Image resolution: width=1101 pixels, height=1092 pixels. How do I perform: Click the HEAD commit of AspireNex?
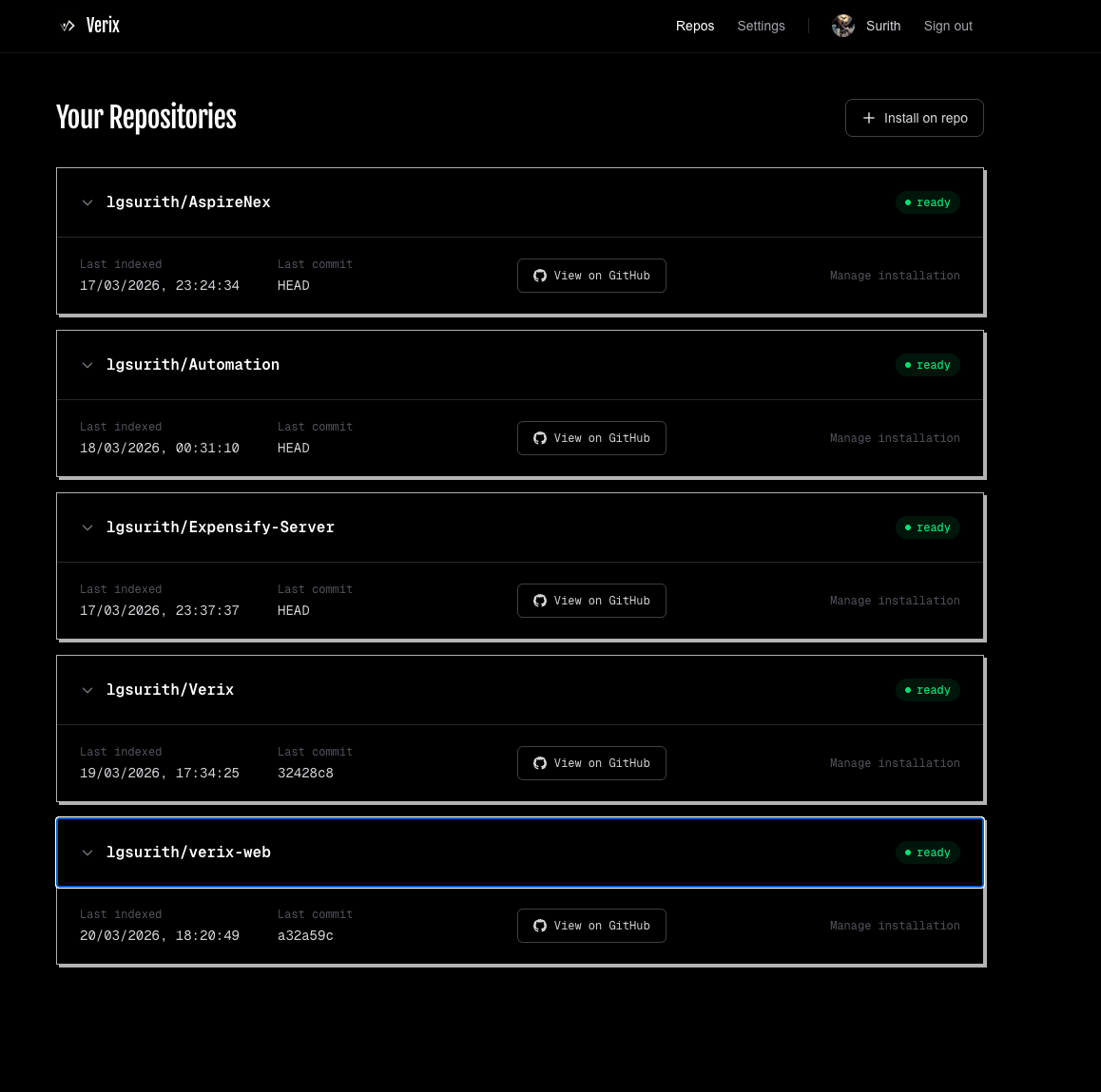pos(294,286)
